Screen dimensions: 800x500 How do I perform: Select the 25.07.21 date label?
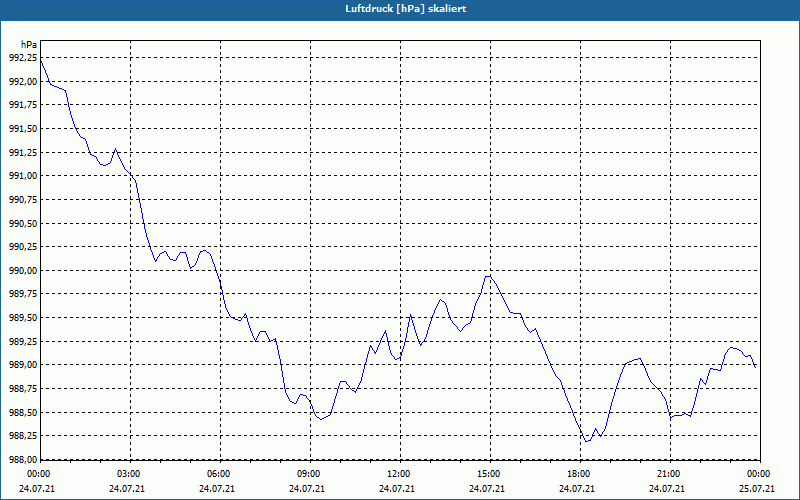[x=757, y=489]
